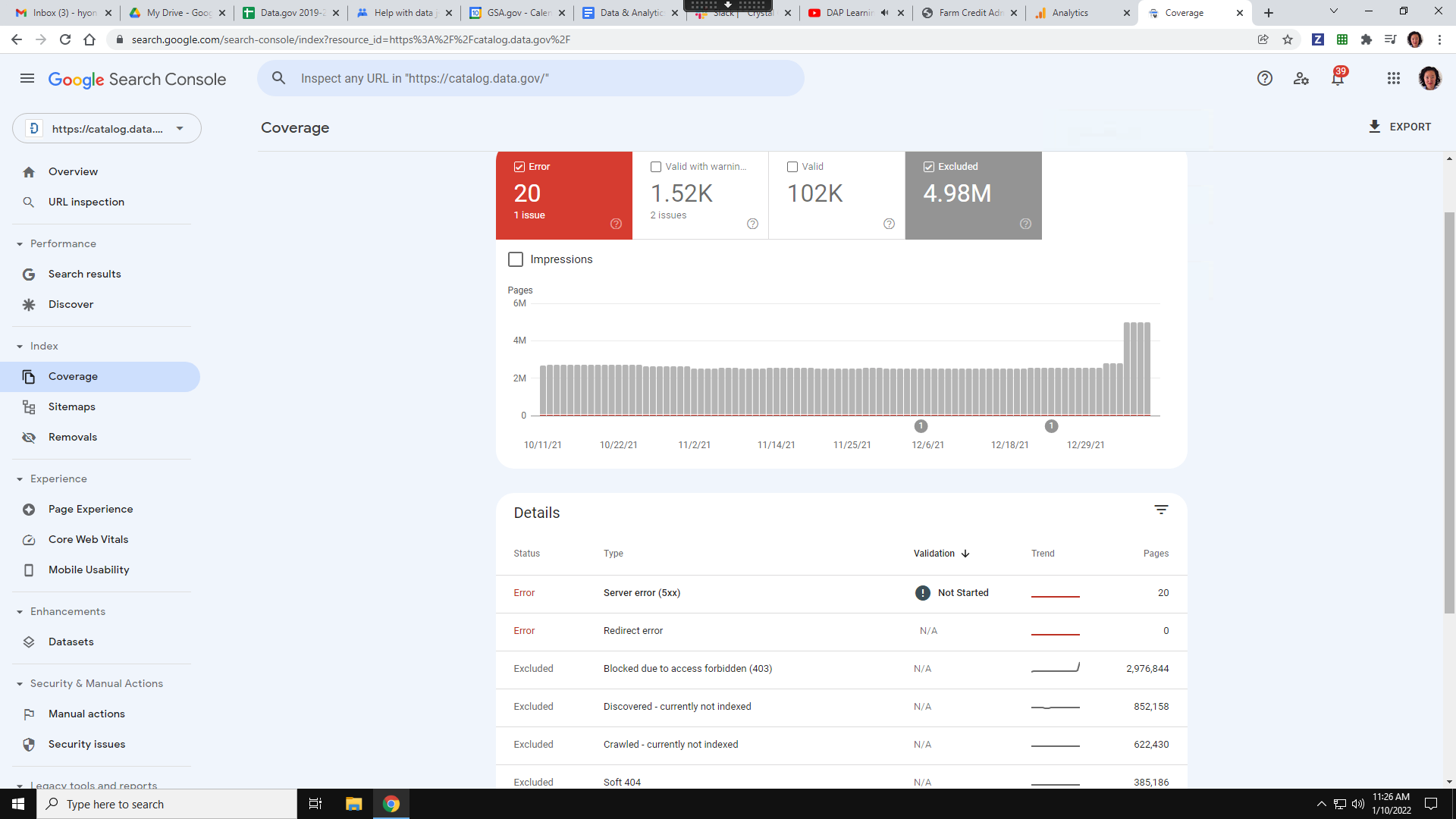This screenshot has height=819, width=1456.
Task: Collapse Security & Manual Actions section
Action: (20, 684)
